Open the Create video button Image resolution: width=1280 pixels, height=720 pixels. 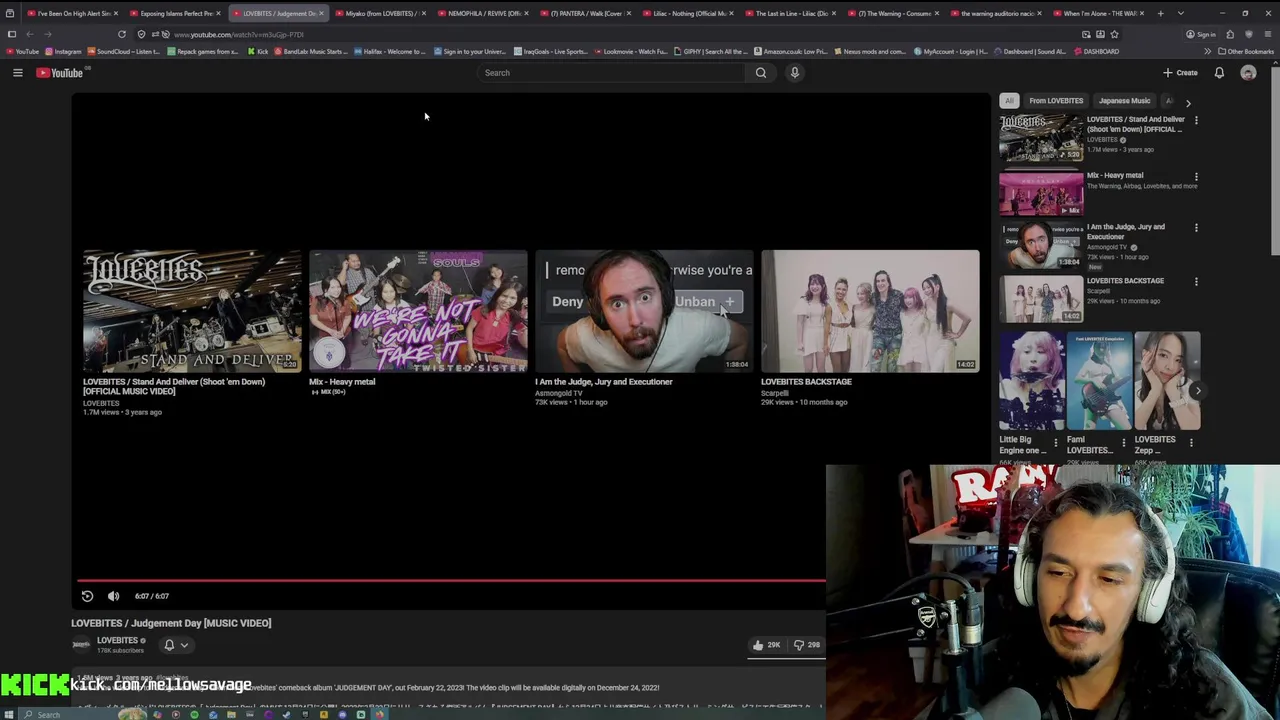pos(1180,72)
